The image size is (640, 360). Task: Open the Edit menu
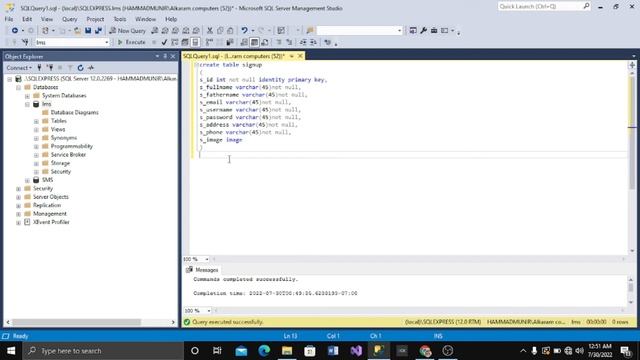click(27, 19)
